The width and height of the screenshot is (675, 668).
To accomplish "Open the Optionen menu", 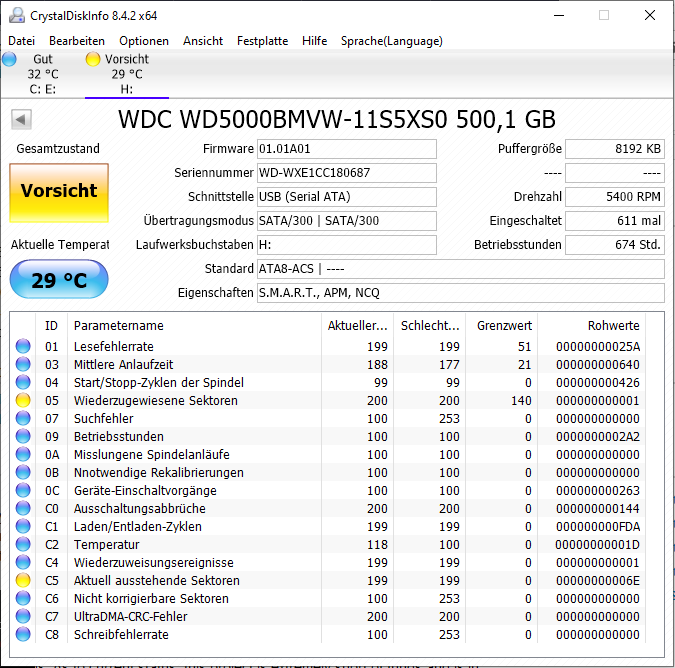I will tap(144, 41).
